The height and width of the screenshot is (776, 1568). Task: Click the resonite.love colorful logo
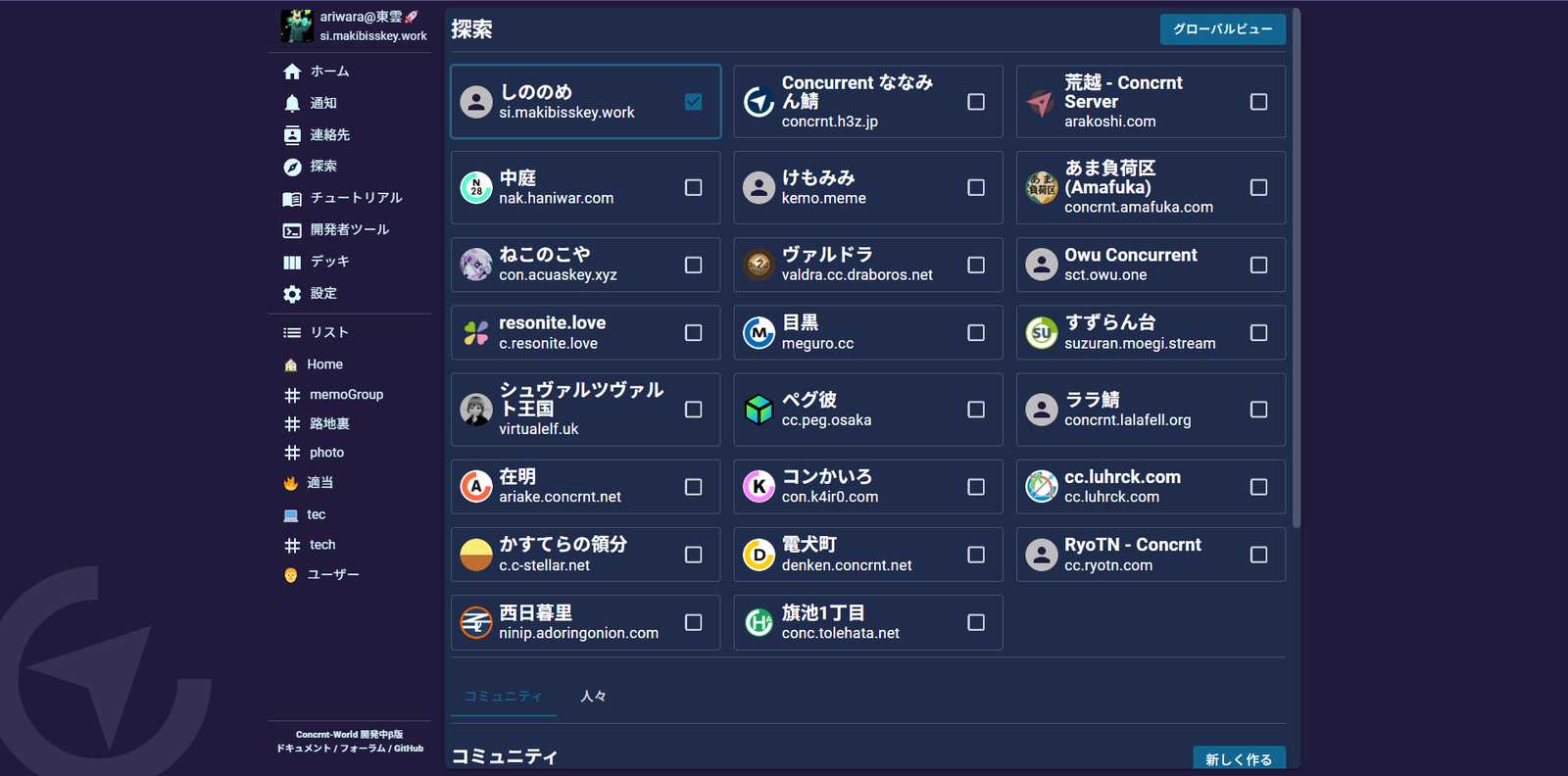(x=476, y=333)
